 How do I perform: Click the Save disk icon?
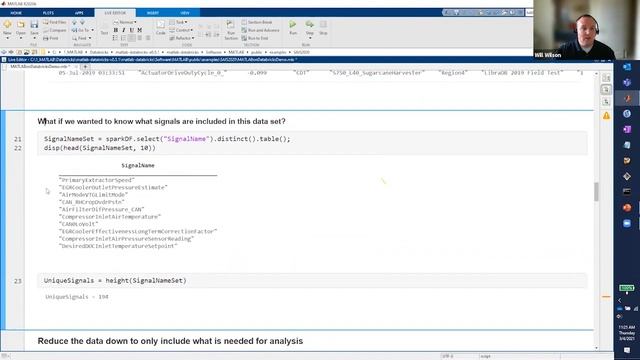34,25
